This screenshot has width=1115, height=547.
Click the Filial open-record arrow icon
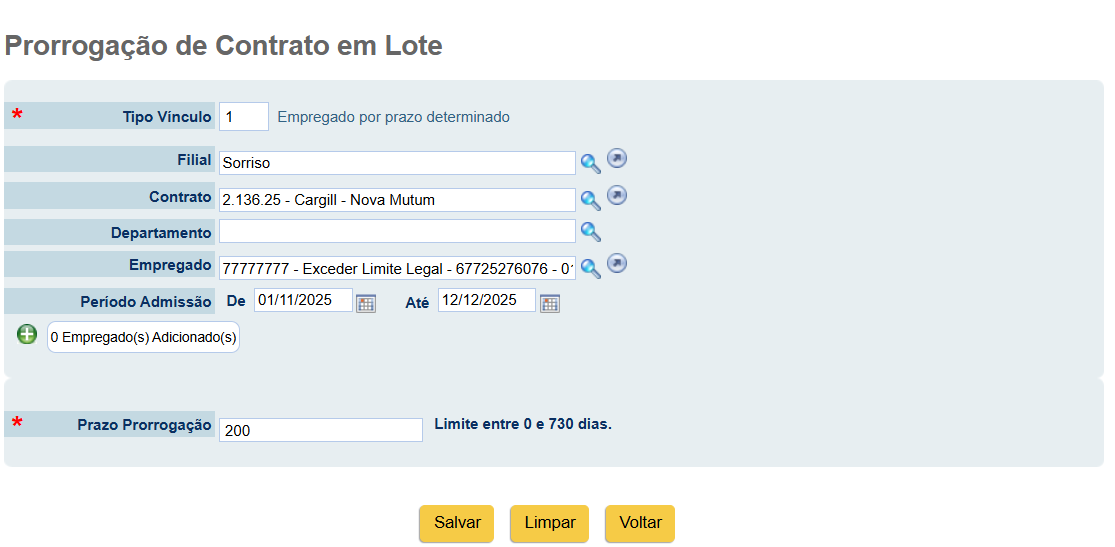click(x=617, y=159)
